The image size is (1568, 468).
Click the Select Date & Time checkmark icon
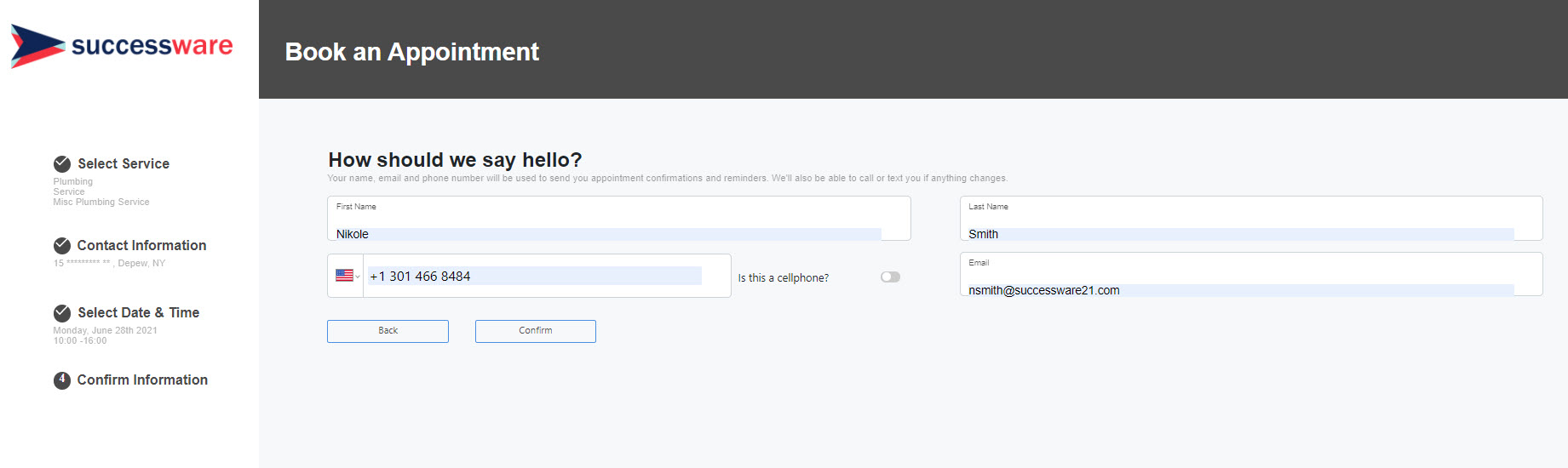pyautogui.click(x=62, y=313)
